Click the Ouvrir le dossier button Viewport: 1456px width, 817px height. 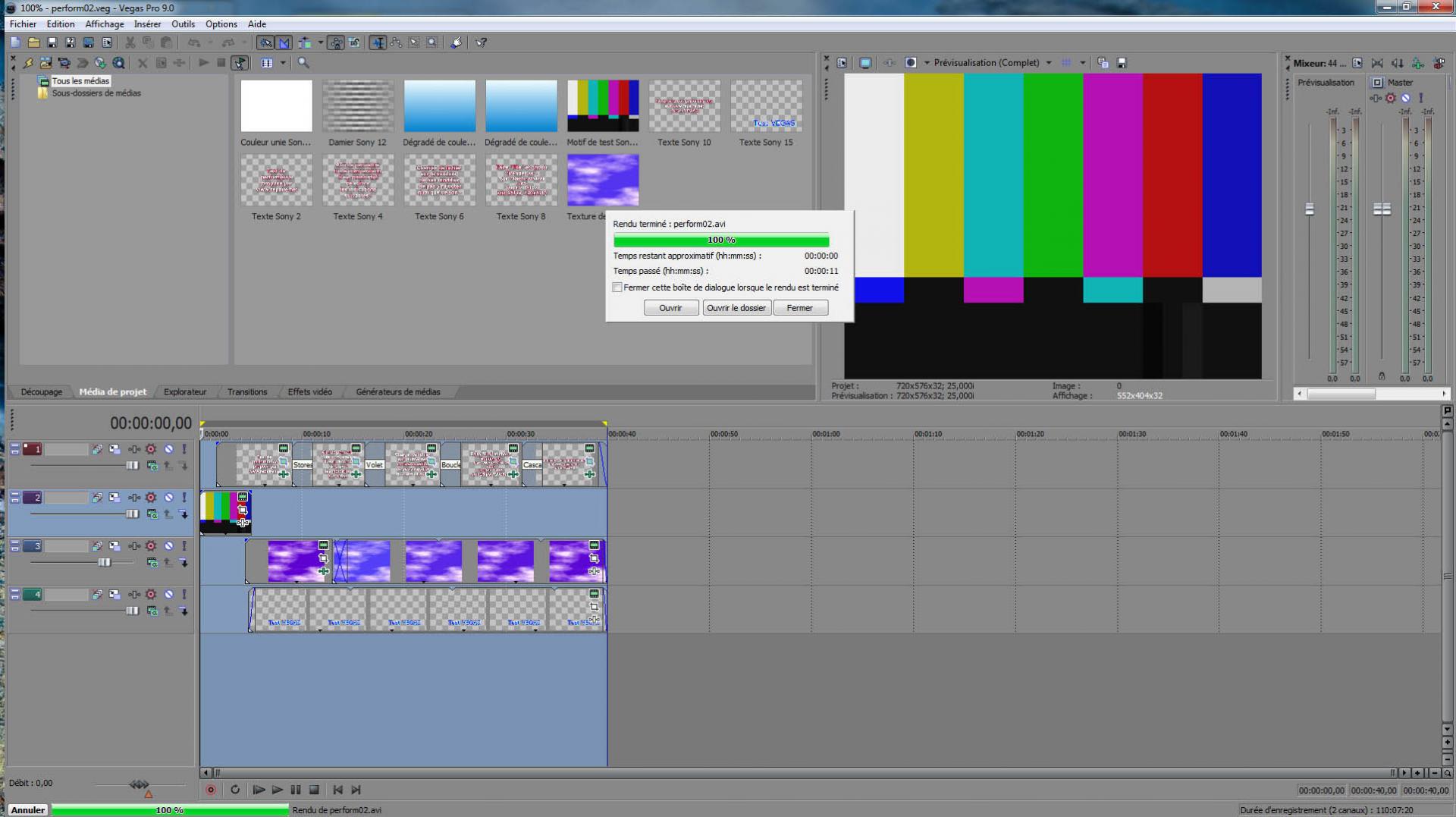coord(736,308)
